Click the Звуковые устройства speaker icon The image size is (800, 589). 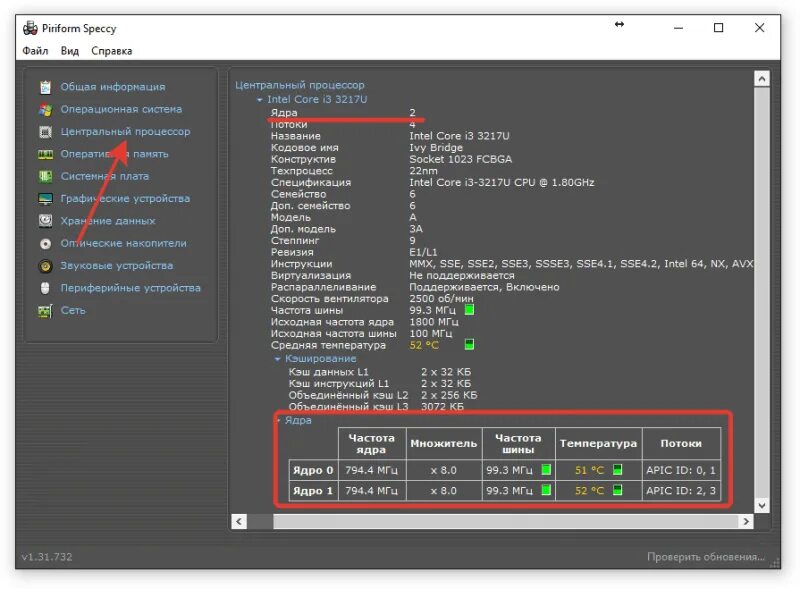click(x=45, y=266)
